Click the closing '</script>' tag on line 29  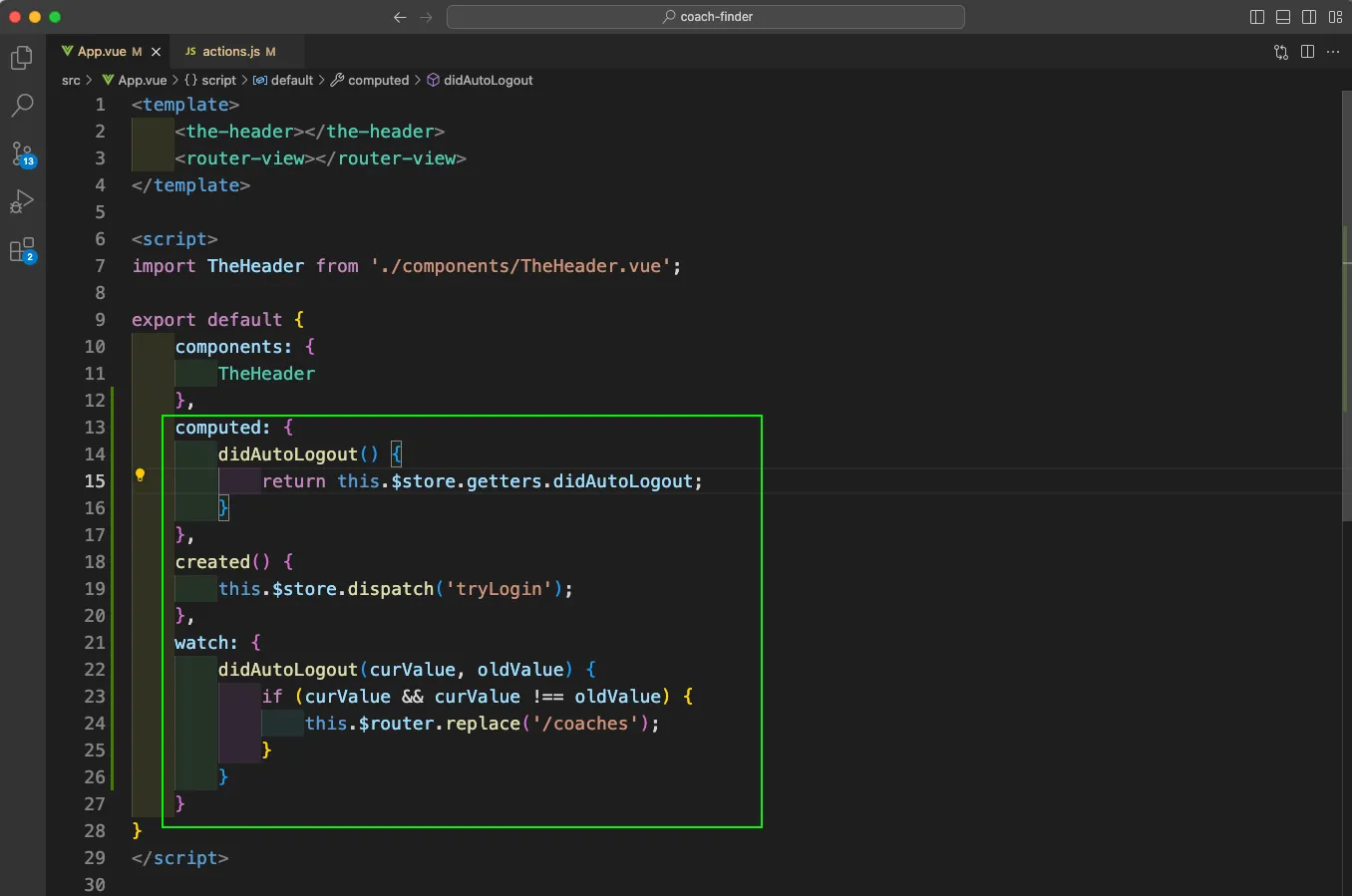[180, 858]
